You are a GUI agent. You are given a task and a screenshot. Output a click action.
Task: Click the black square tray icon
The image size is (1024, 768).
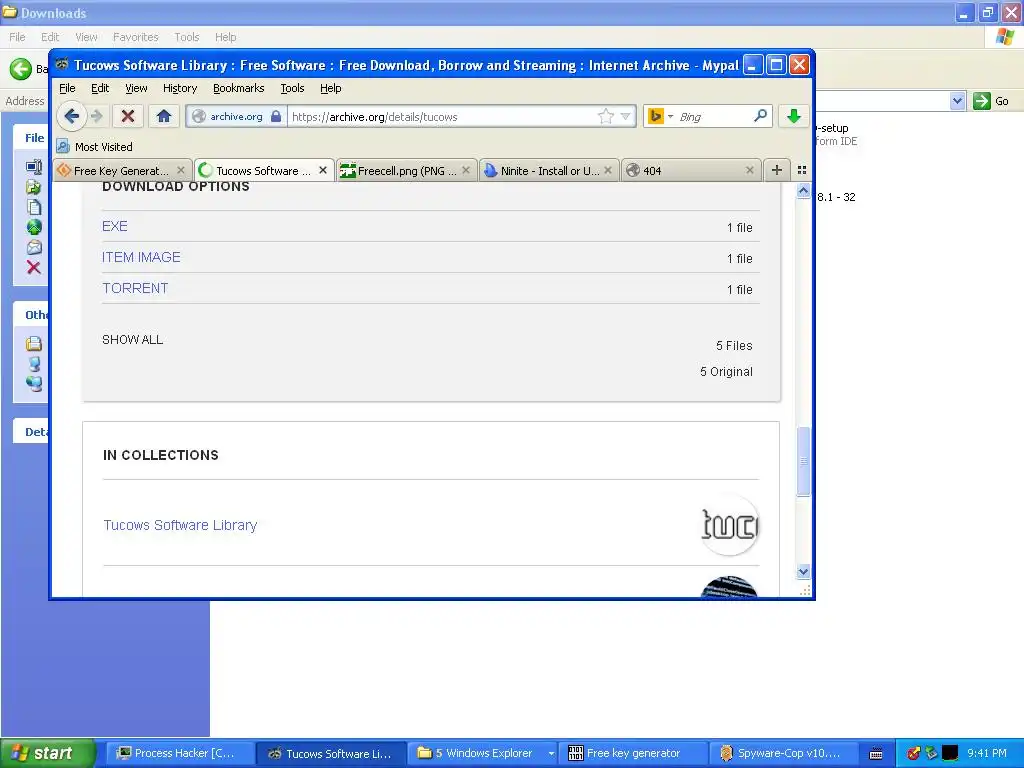point(950,753)
